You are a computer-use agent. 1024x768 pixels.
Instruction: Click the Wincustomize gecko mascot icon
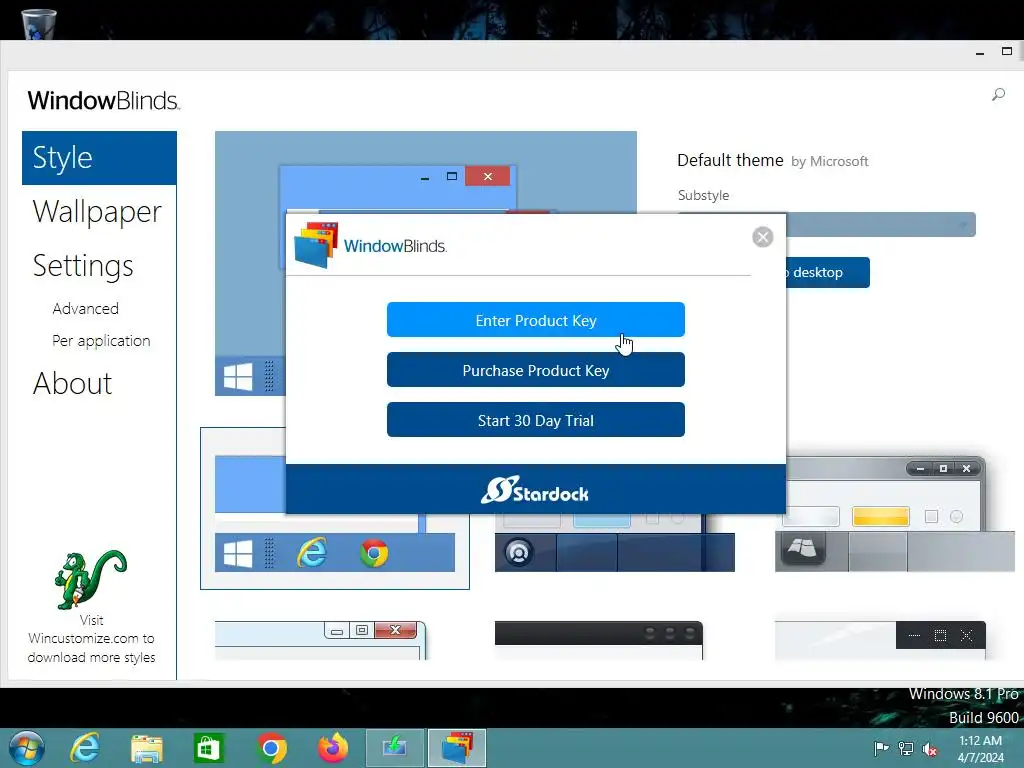[x=90, y=579]
